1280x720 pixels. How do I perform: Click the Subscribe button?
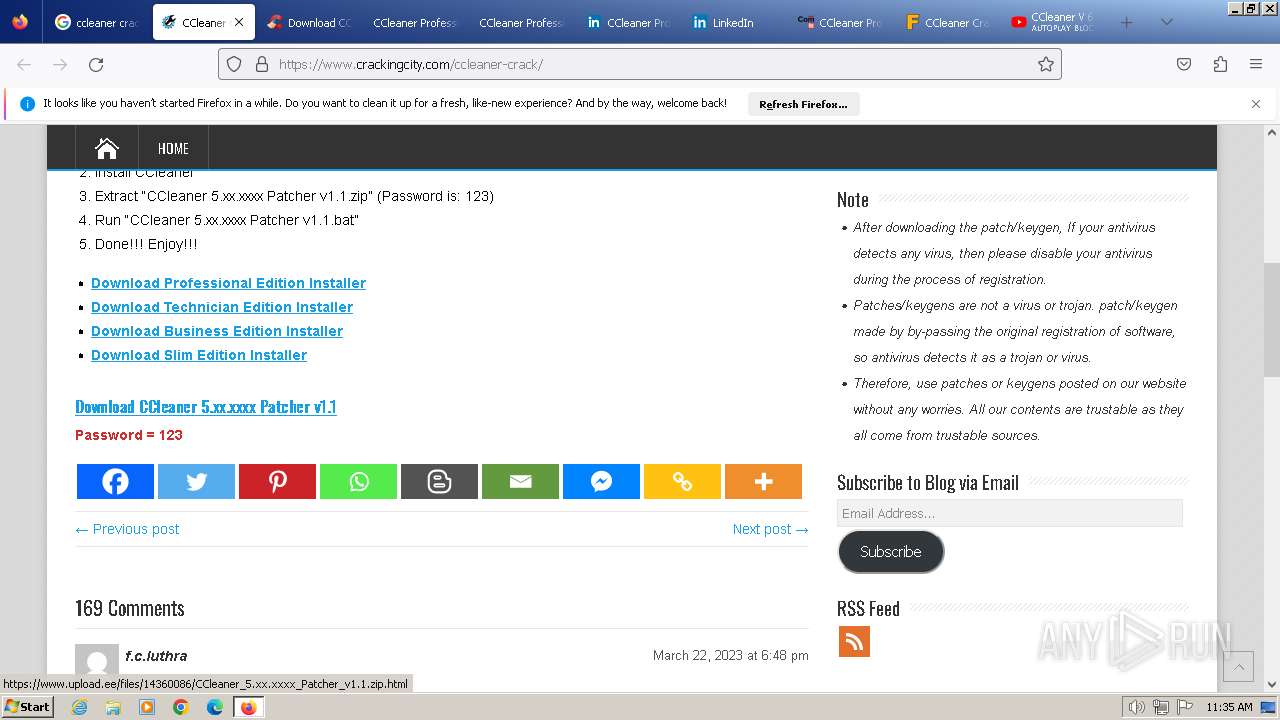point(891,552)
